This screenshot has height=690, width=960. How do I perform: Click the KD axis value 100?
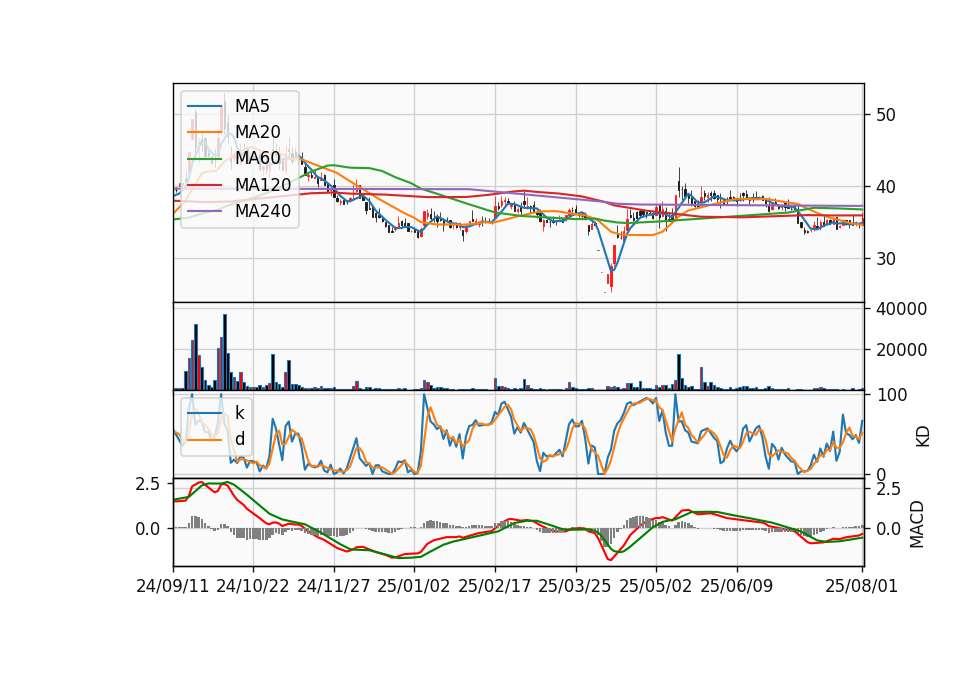click(891, 395)
